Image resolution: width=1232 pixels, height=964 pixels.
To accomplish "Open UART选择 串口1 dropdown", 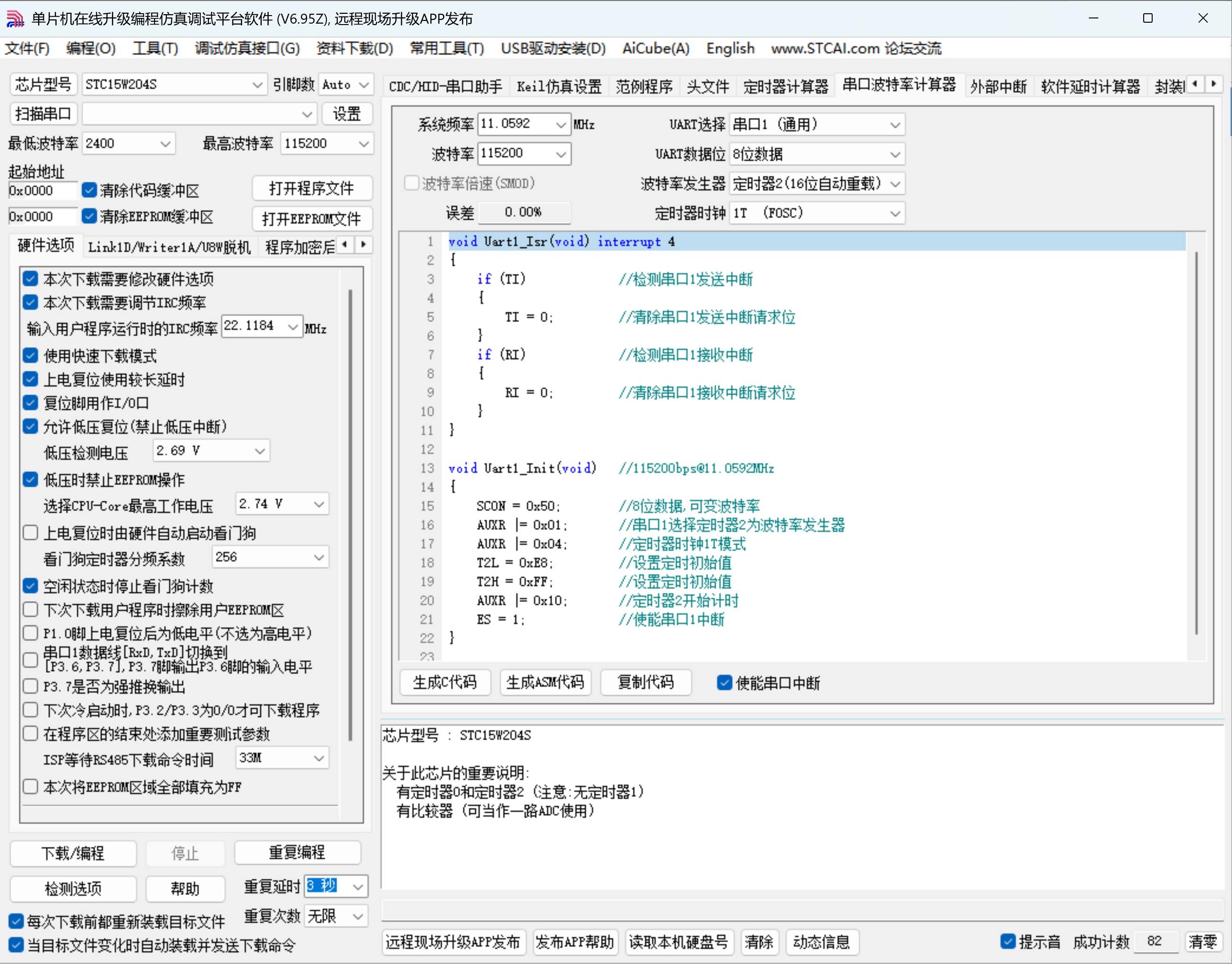I will [895, 124].
